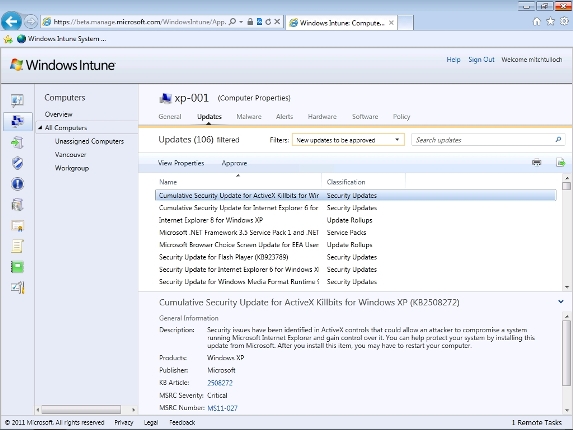Screen dimensions: 573x430
Task: Open the browser Home icon
Action: 536,22
